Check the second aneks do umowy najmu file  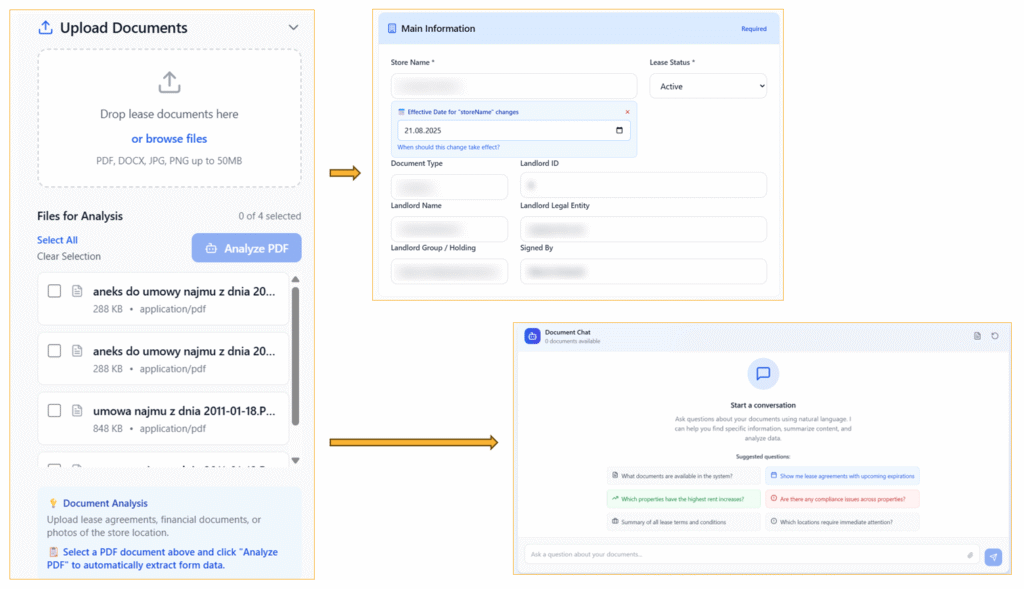(x=55, y=351)
